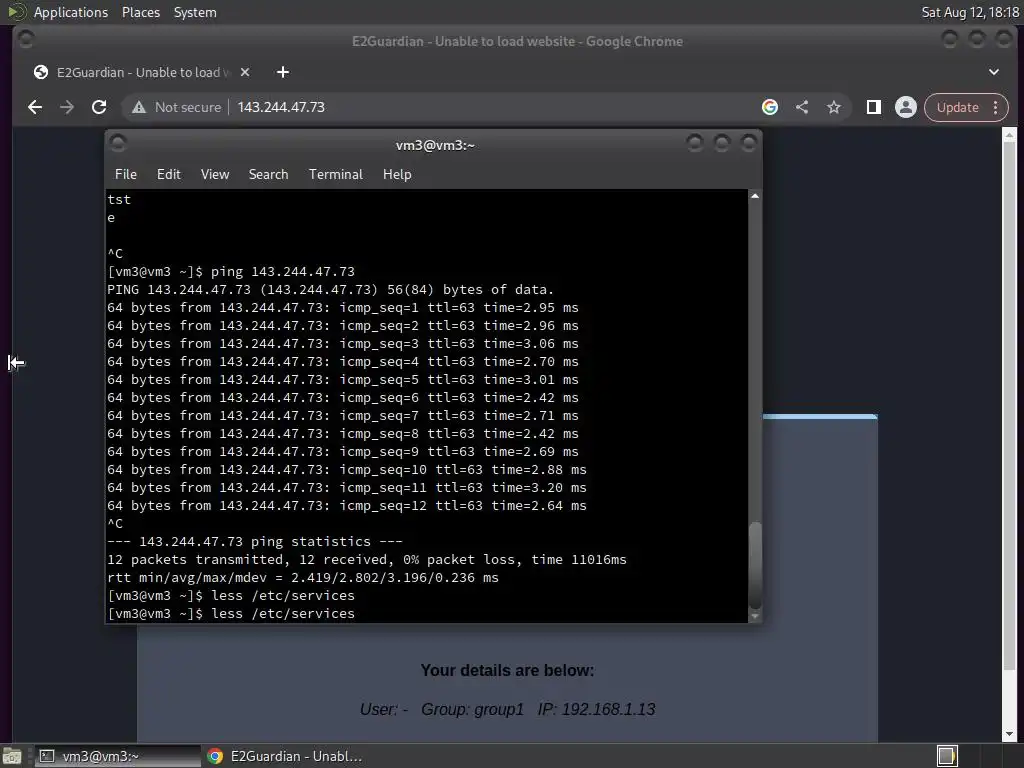1024x768 pixels.
Task: Open the terminal View menu
Action: [x=215, y=174]
